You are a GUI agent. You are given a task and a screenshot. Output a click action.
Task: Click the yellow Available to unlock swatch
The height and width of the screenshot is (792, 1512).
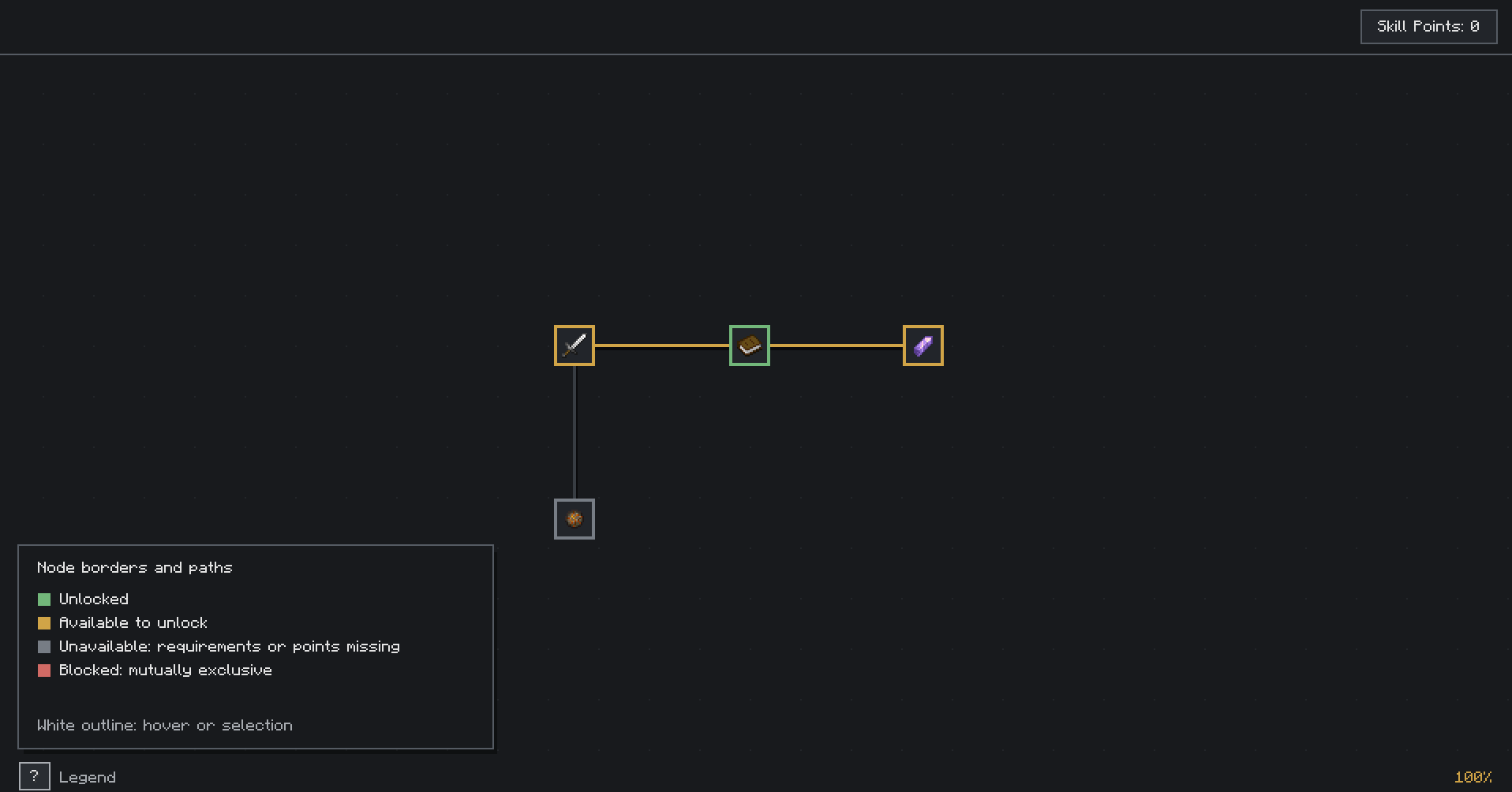pos(44,623)
